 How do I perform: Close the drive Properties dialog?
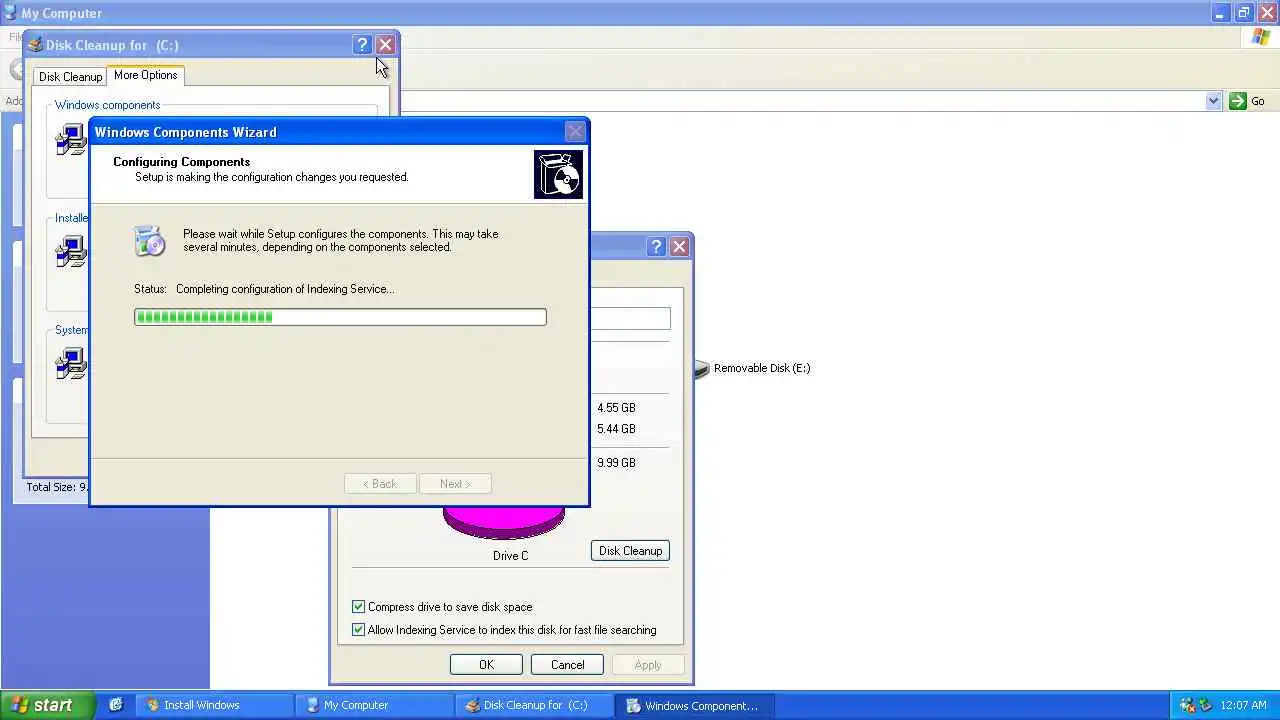[679, 247]
